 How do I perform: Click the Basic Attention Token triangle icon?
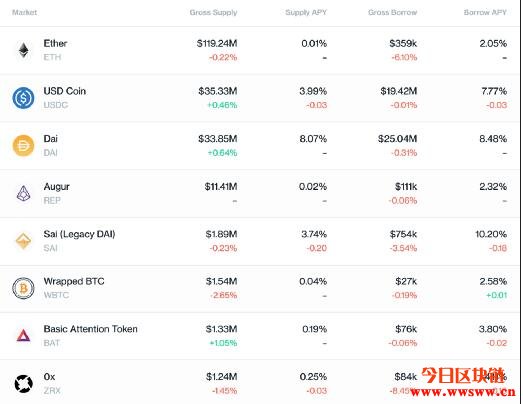(23, 336)
